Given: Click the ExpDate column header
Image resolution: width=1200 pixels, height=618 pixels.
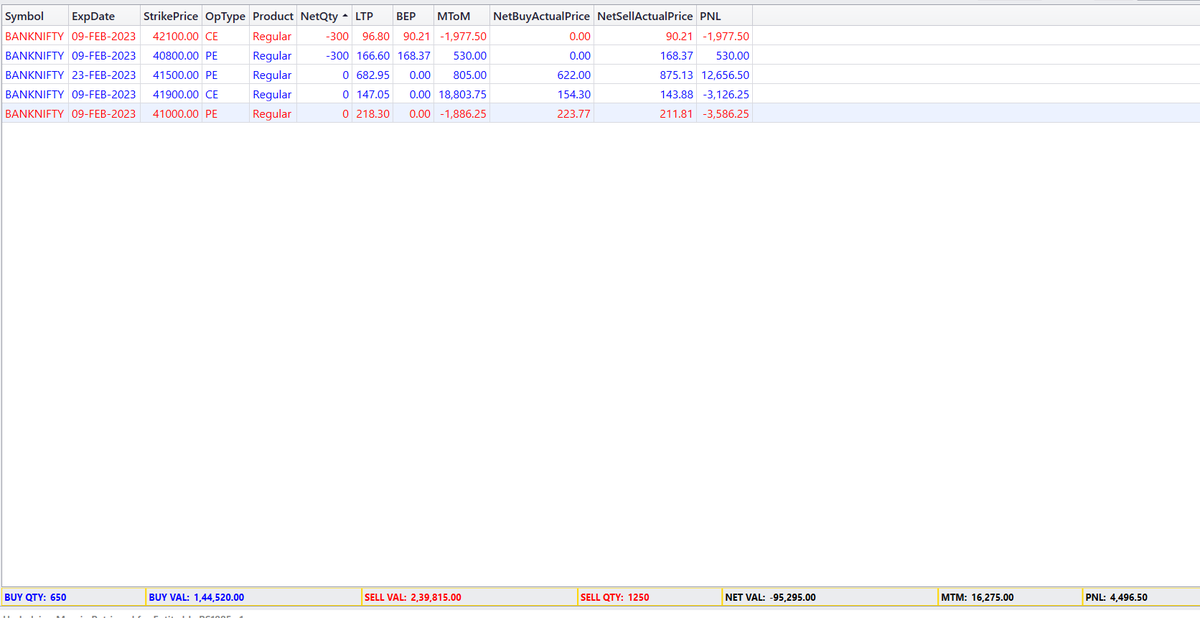Looking at the screenshot, I should 105,16.
